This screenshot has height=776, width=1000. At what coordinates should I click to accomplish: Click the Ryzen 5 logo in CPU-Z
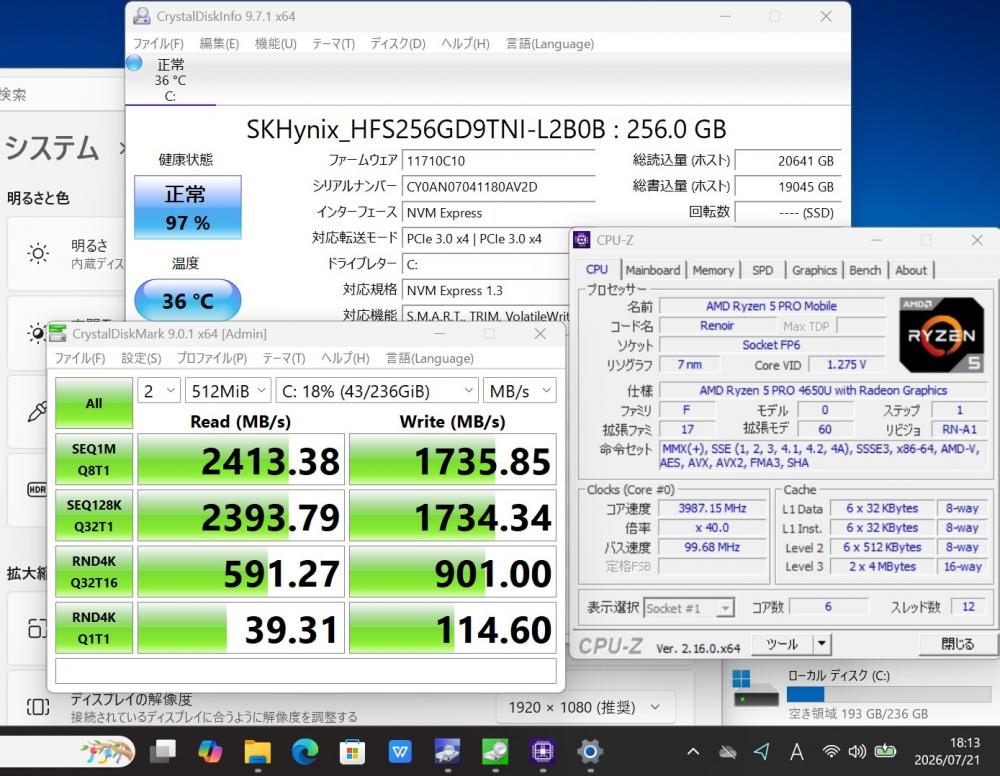coord(941,335)
